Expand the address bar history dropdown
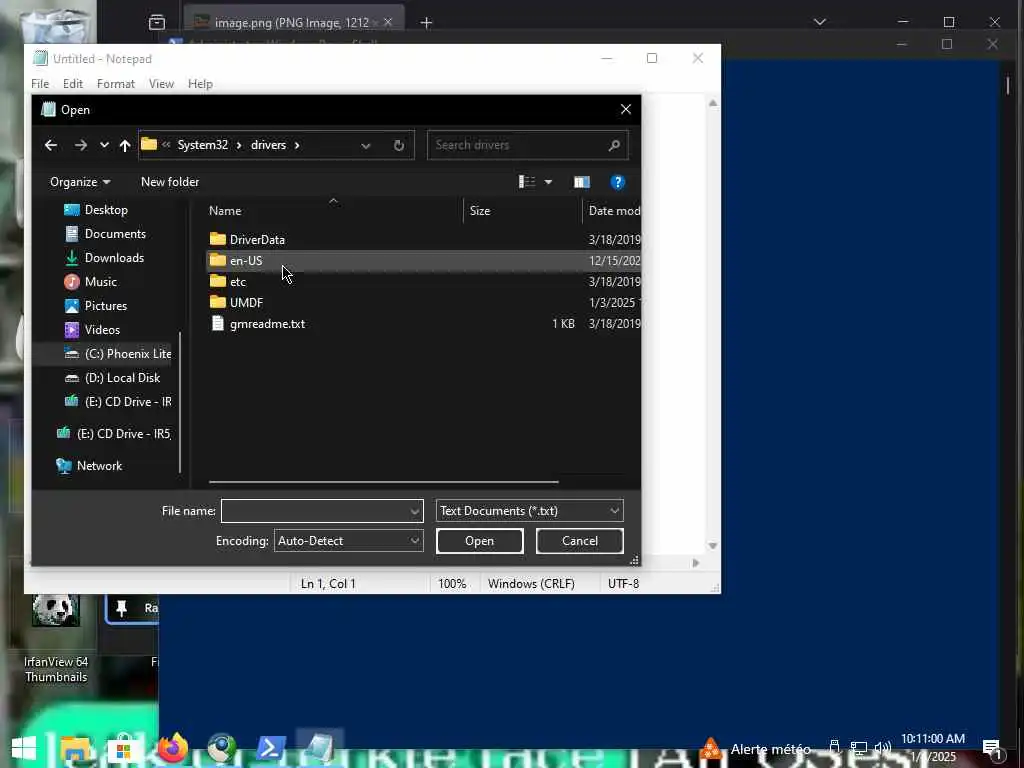The height and width of the screenshot is (768, 1024). point(366,146)
